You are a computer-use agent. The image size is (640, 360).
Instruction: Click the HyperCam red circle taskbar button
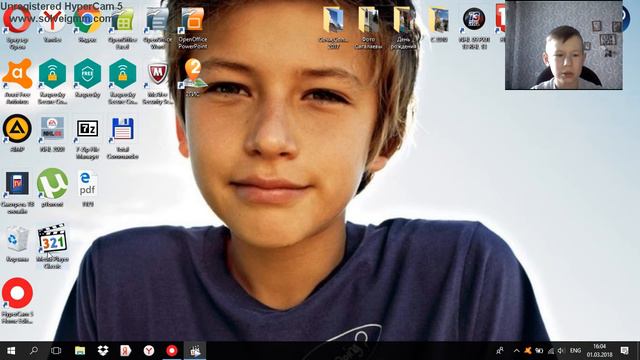[x=172, y=351]
